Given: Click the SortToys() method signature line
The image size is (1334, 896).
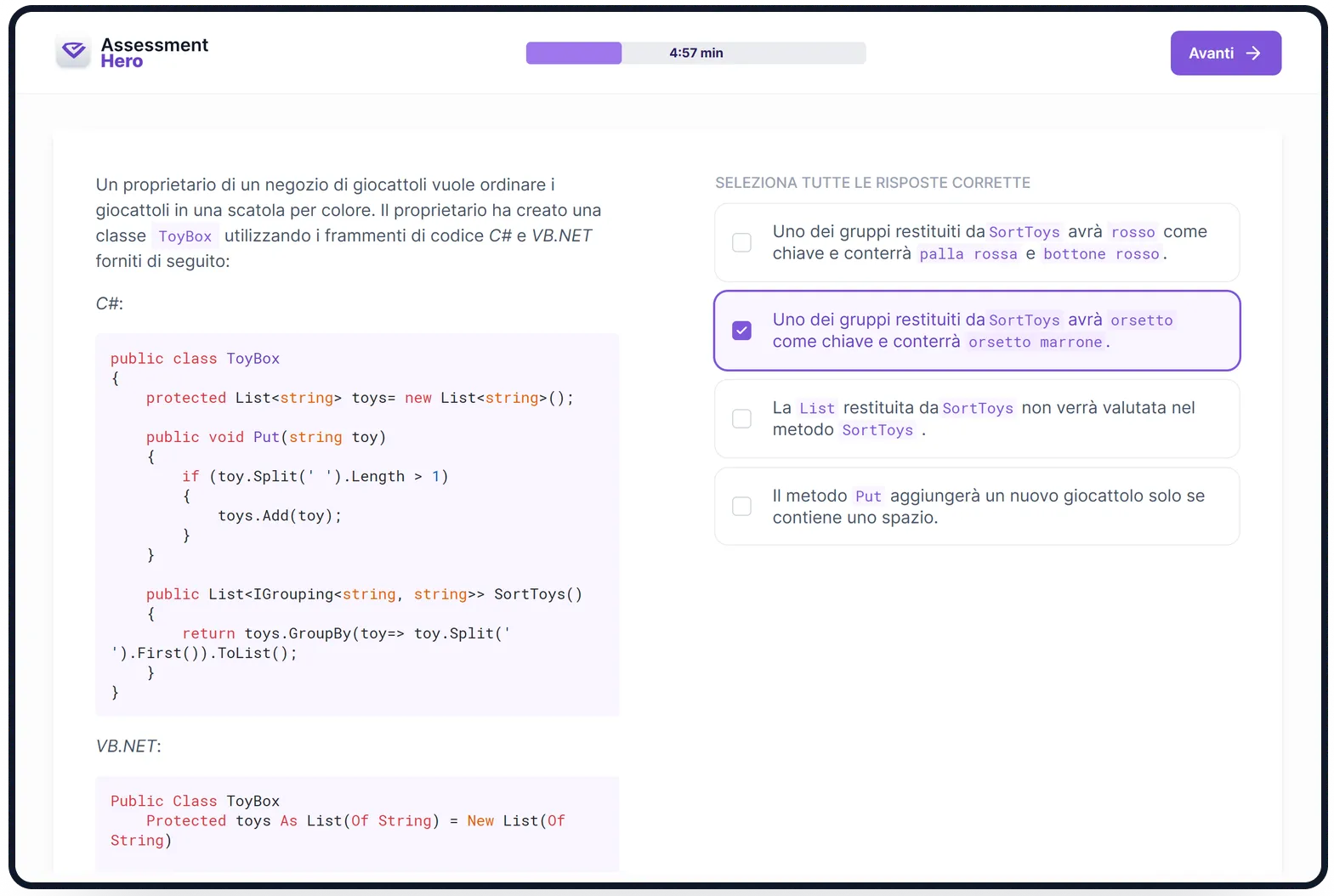Looking at the screenshot, I should [x=364, y=594].
